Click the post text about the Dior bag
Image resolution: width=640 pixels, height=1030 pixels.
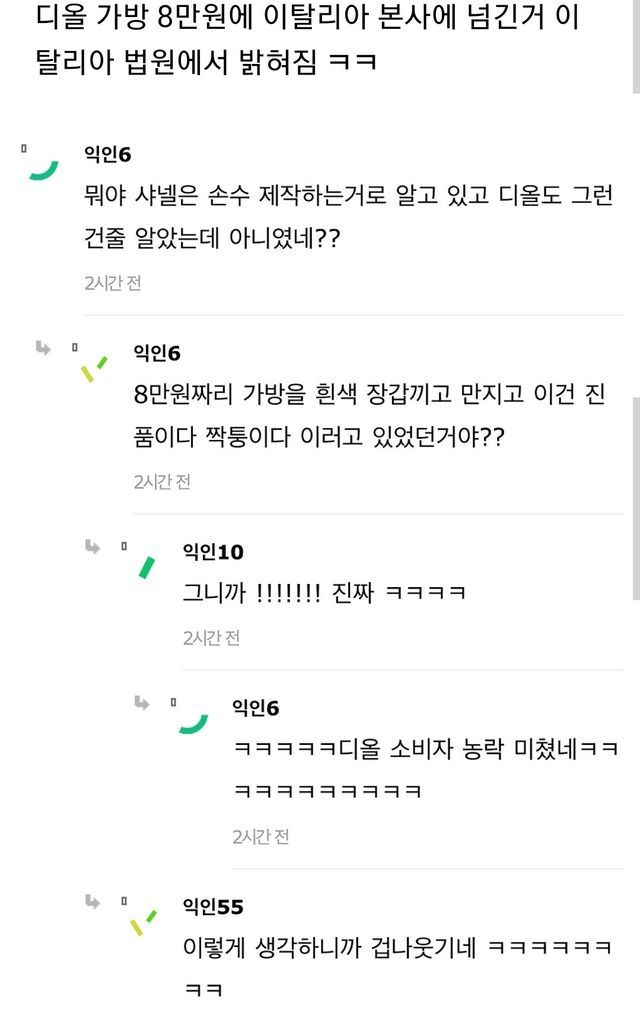pyautogui.click(x=300, y=40)
